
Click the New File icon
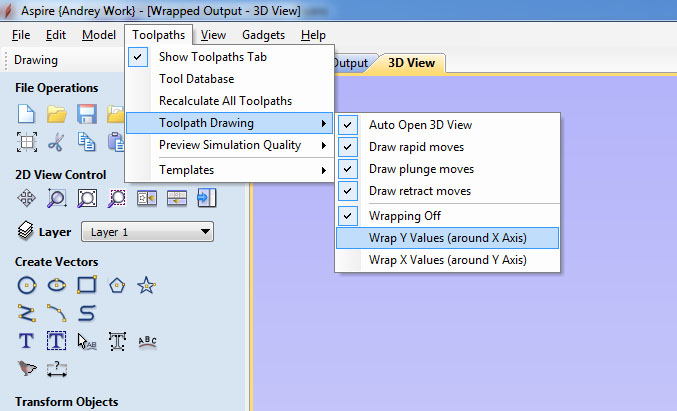[27, 113]
